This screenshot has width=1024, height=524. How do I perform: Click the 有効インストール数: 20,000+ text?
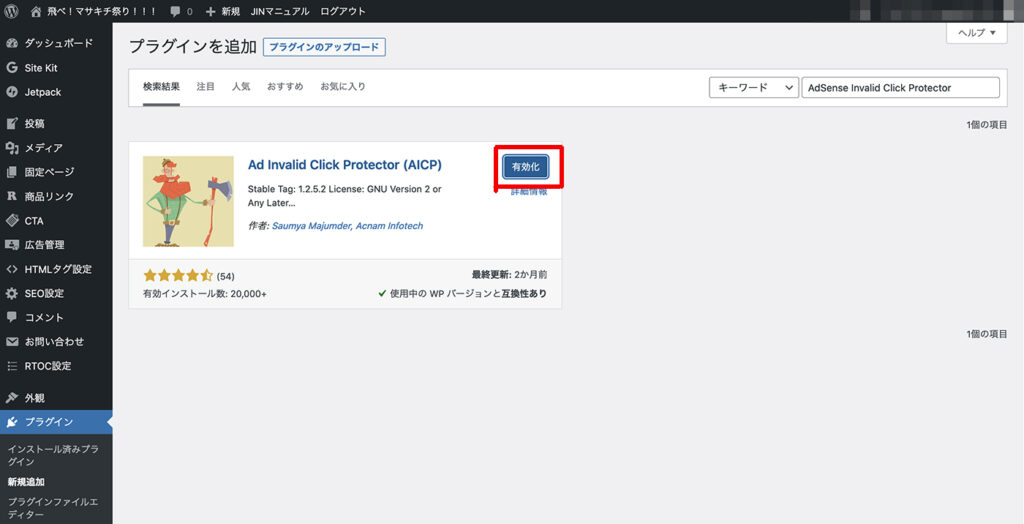(205, 294)
